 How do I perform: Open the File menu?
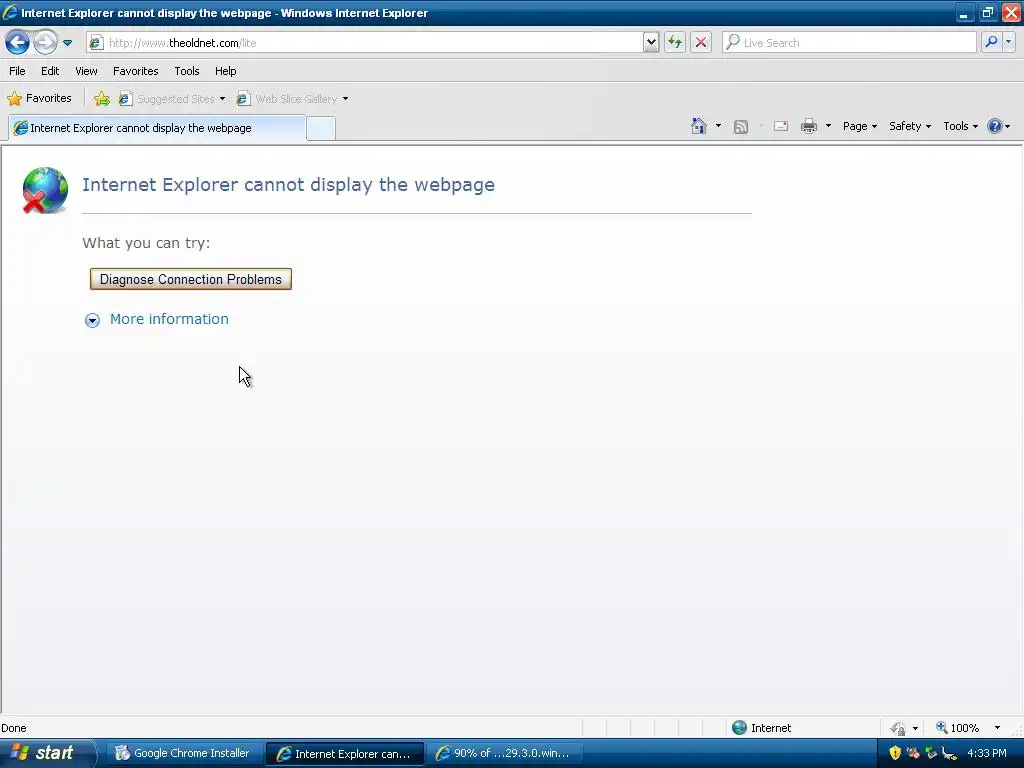[x=18, y=71]
